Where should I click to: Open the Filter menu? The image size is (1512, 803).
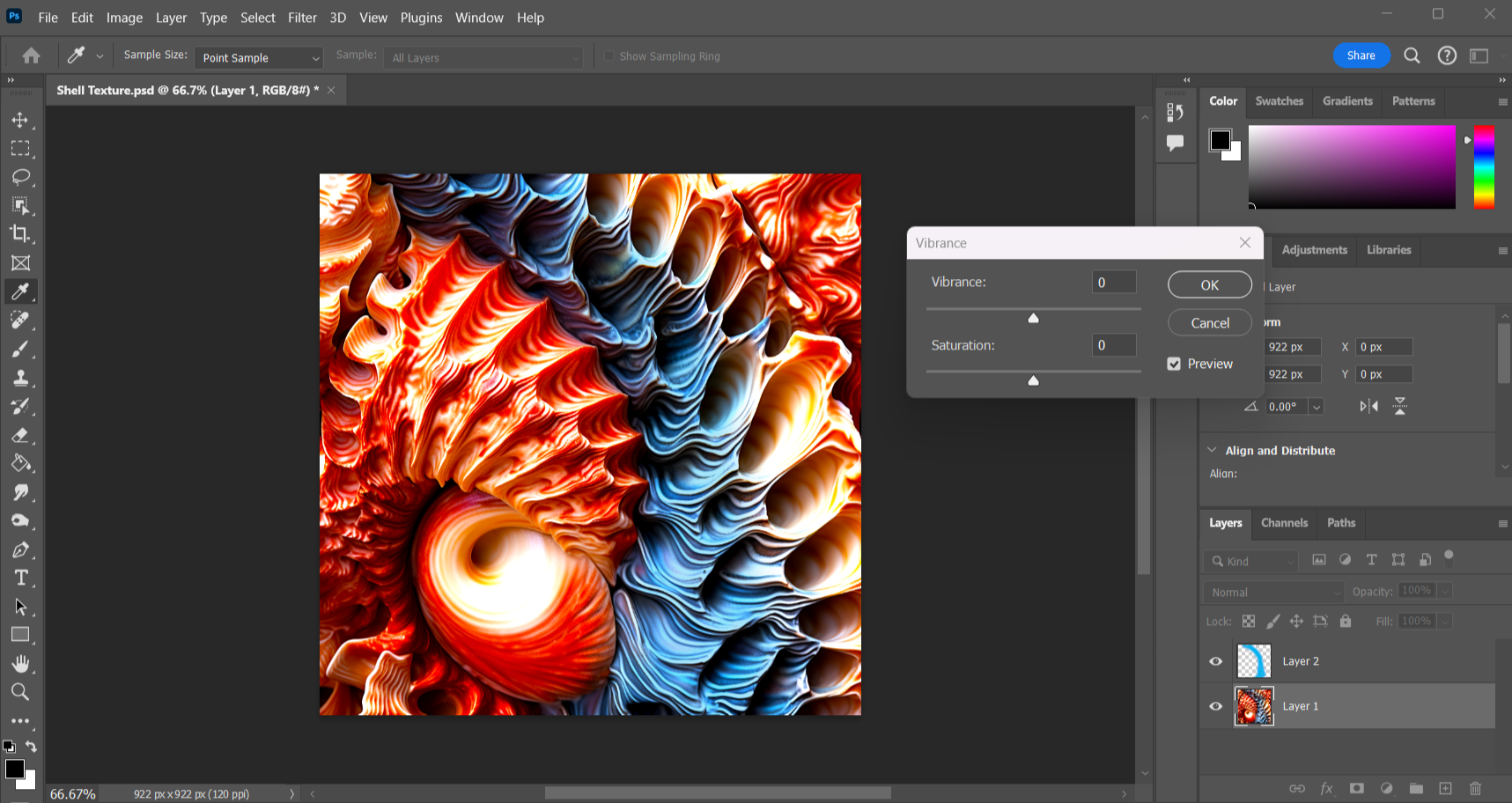click(x=302, y=18)
